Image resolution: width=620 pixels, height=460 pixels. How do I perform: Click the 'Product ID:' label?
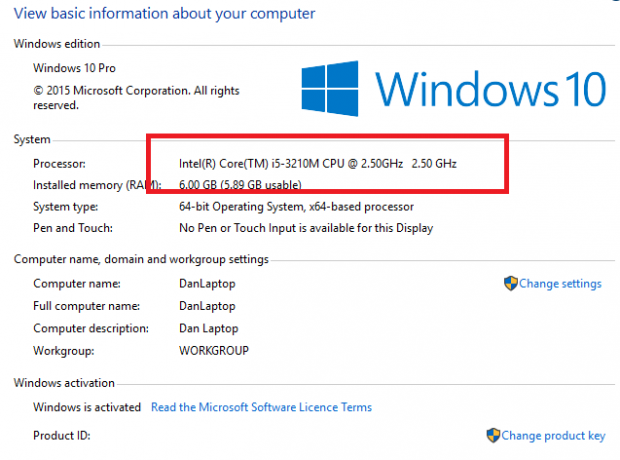pyautogui.click(x=62, y=435)
